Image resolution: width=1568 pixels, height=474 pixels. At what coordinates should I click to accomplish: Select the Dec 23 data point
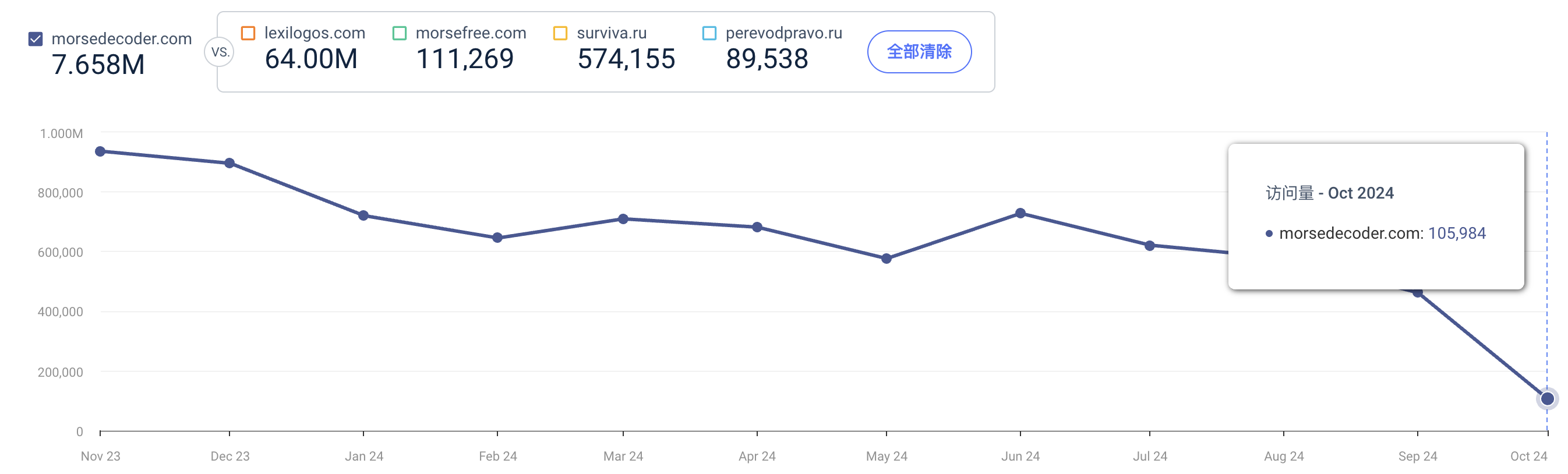pos(229,163)
